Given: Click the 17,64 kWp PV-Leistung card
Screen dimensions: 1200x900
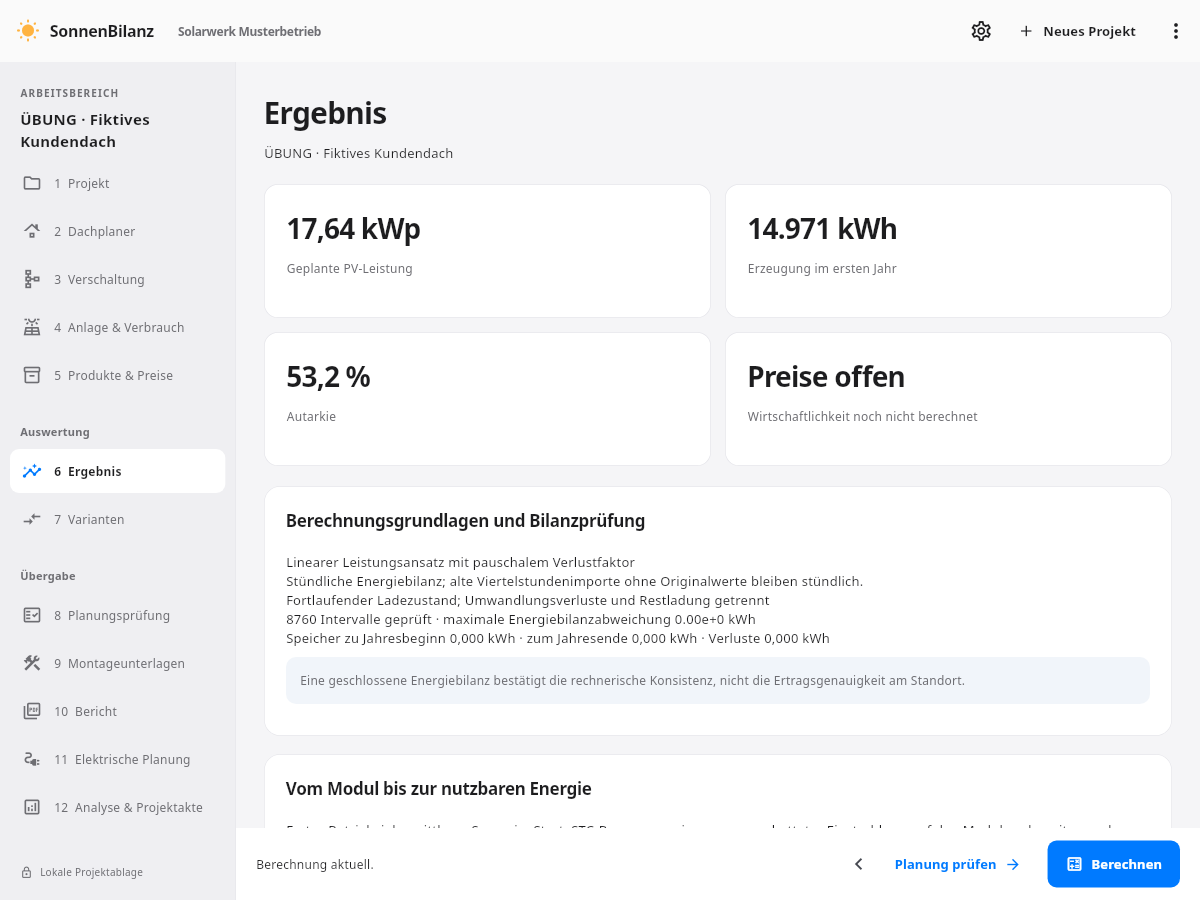Looking at the screenshot, I should [x=487, y=251].
